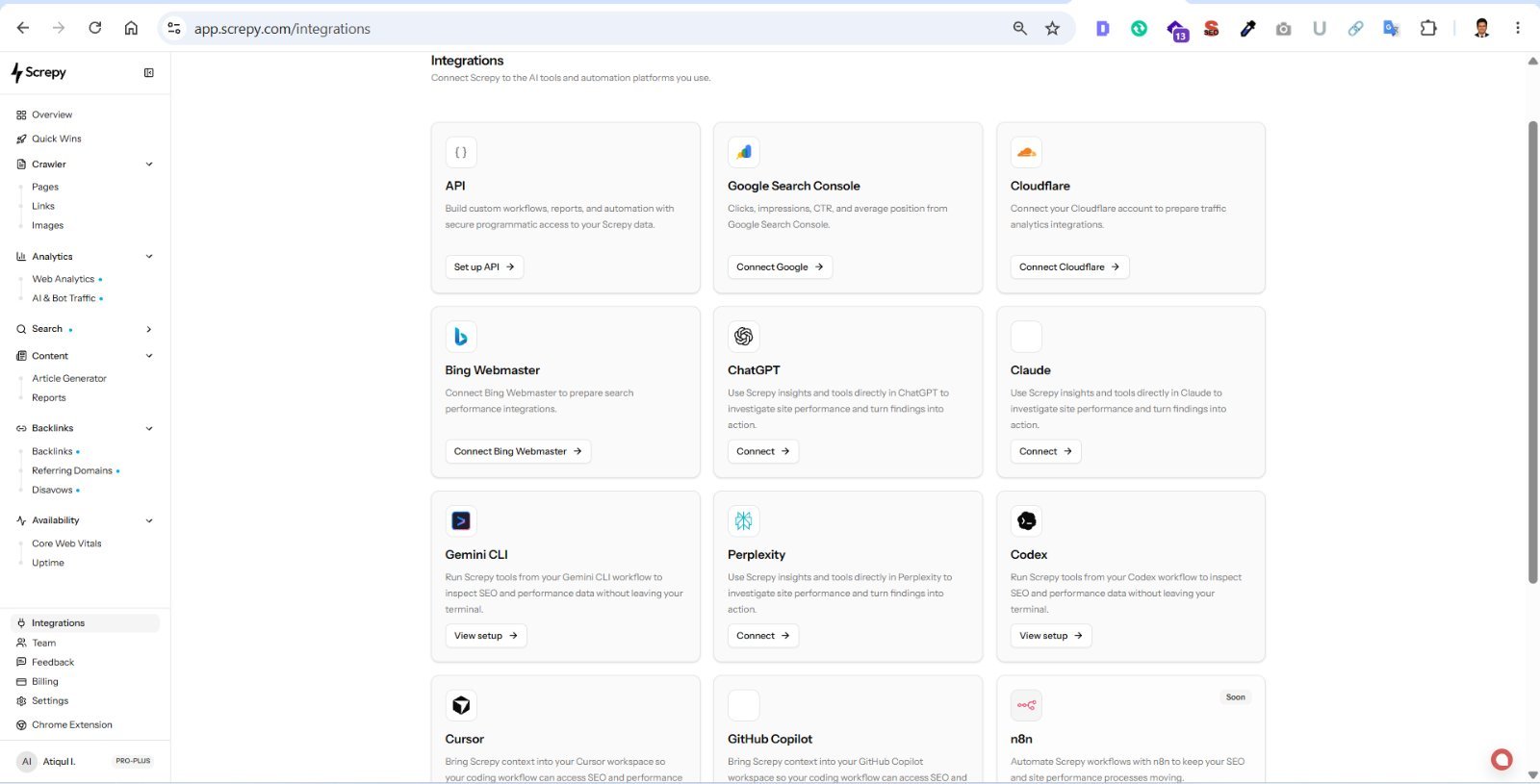
Task: Open the Google Translate extension icon
Action: click(x=1391, y=28)
